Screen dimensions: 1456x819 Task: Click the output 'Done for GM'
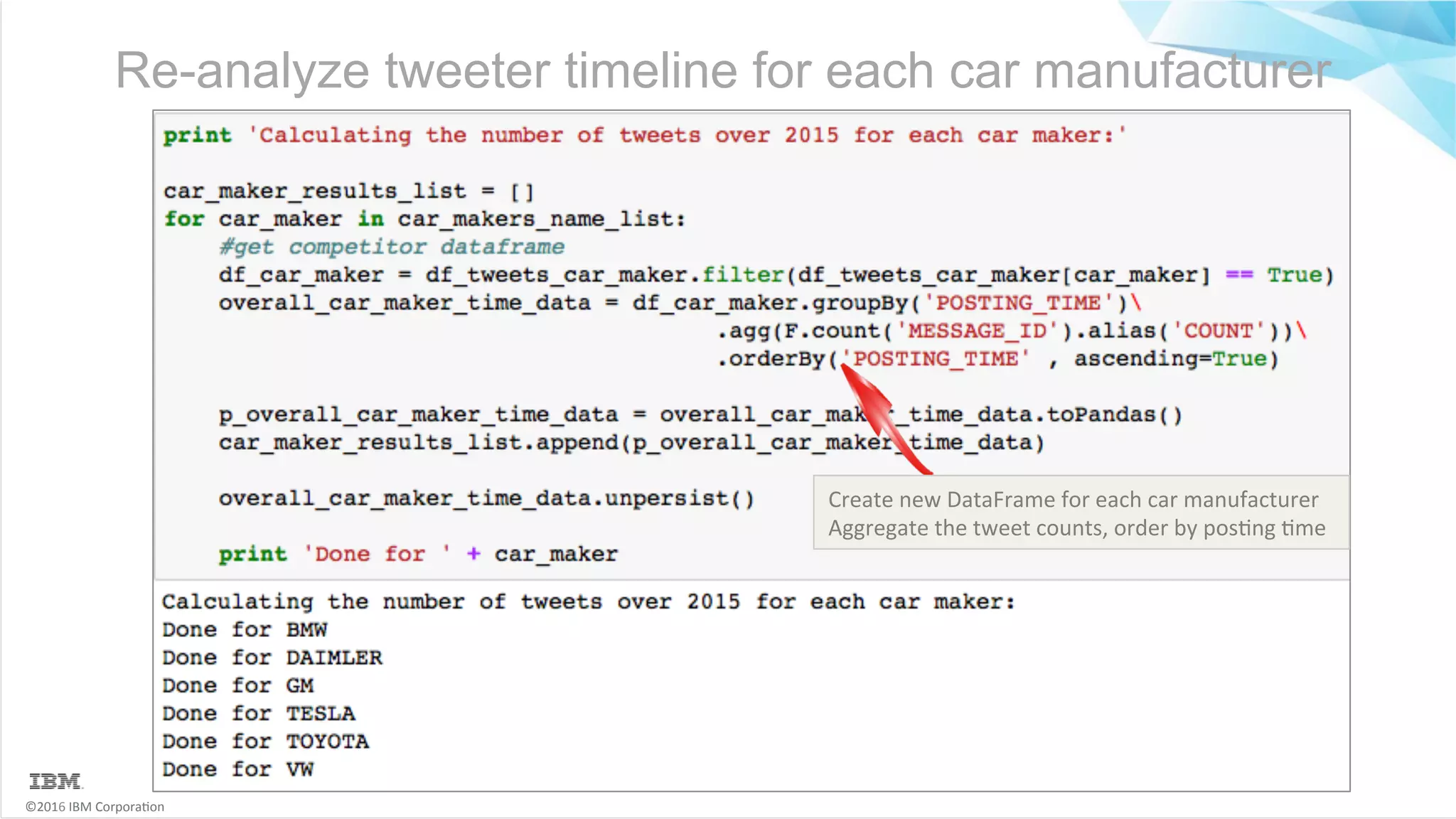pyautogui.click(x=238, y=685)
